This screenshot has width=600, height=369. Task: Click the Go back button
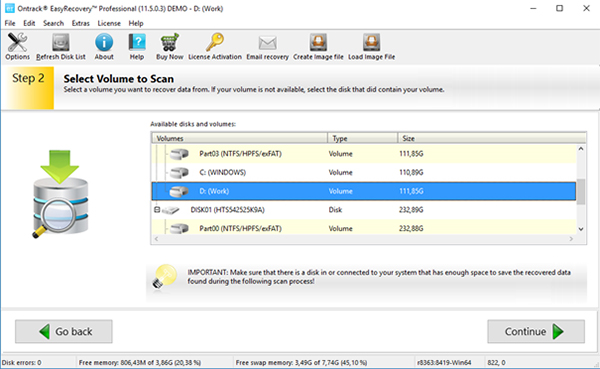[x=64, y=331]
